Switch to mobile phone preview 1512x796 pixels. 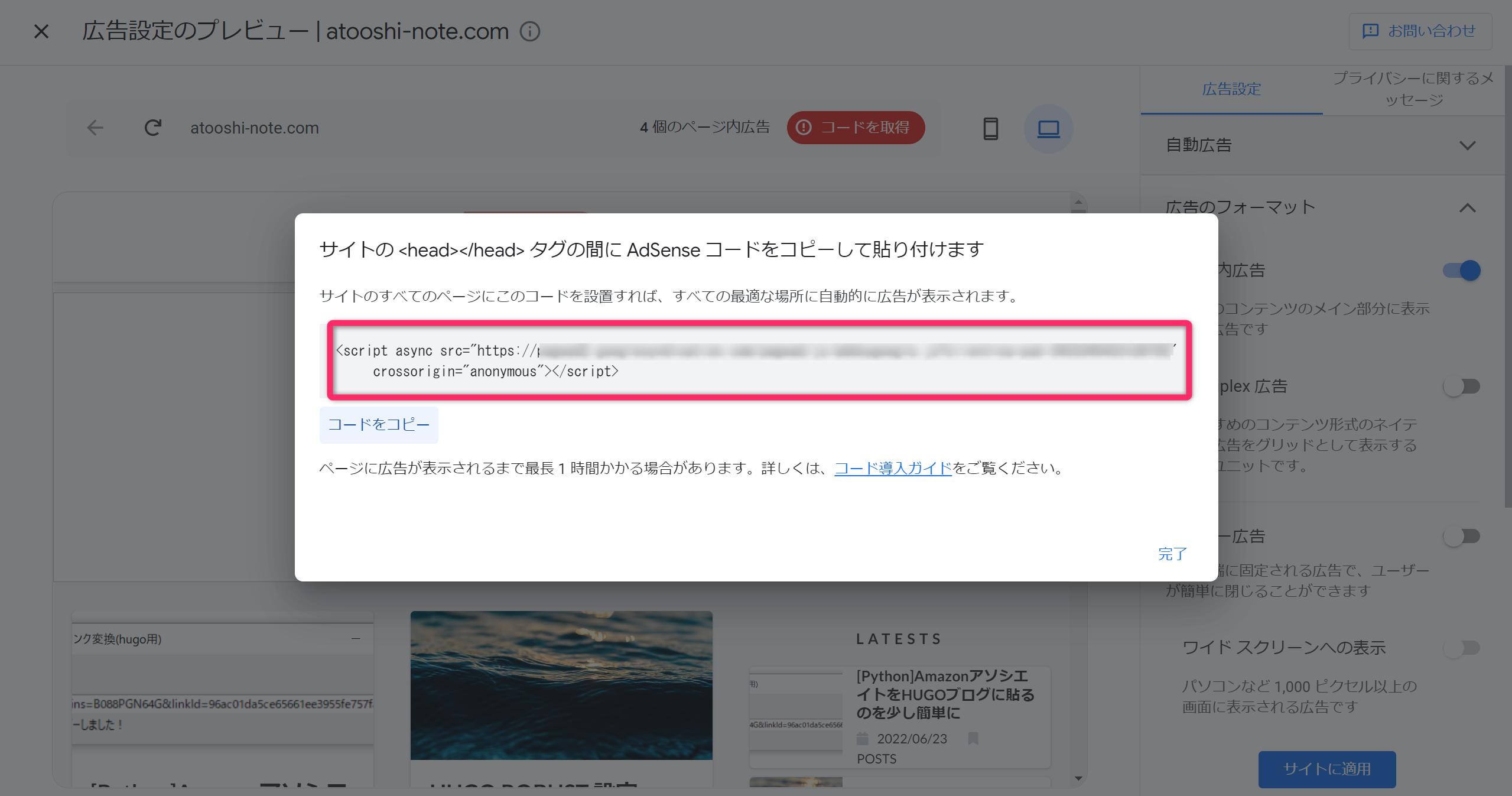click(990, 128)
